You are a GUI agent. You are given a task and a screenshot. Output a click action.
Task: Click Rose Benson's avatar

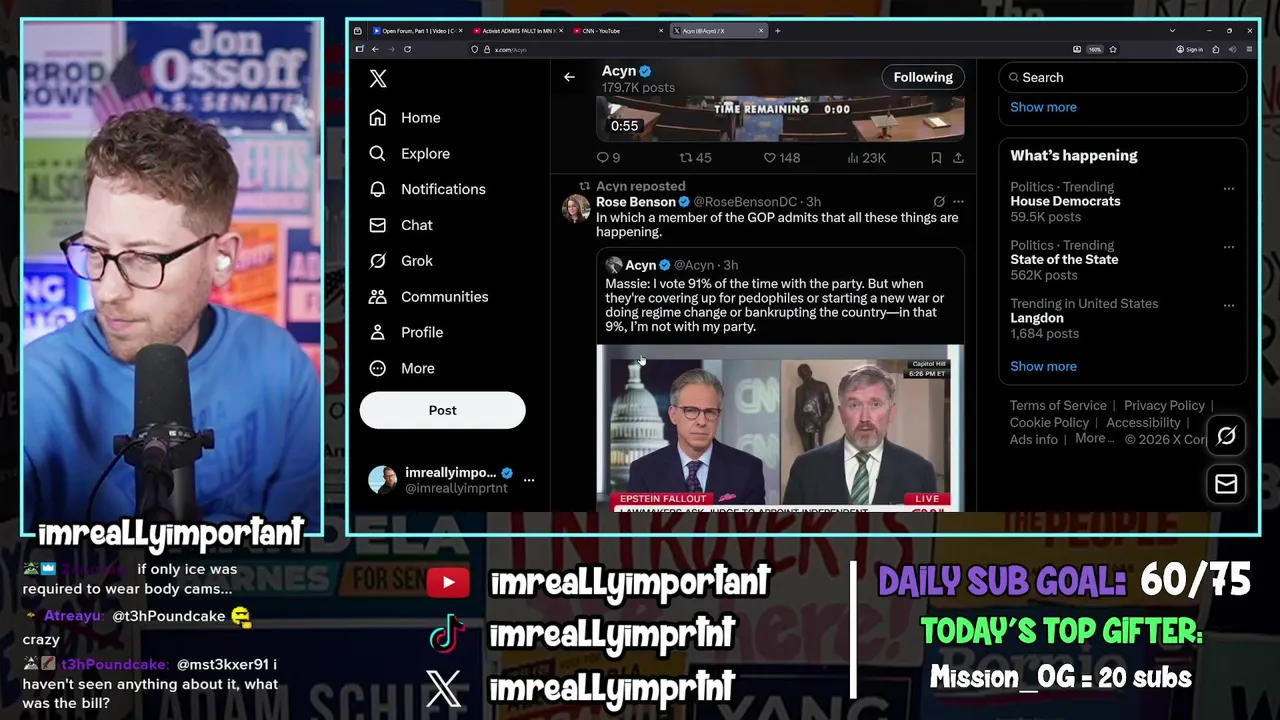(x=576, y=209)
